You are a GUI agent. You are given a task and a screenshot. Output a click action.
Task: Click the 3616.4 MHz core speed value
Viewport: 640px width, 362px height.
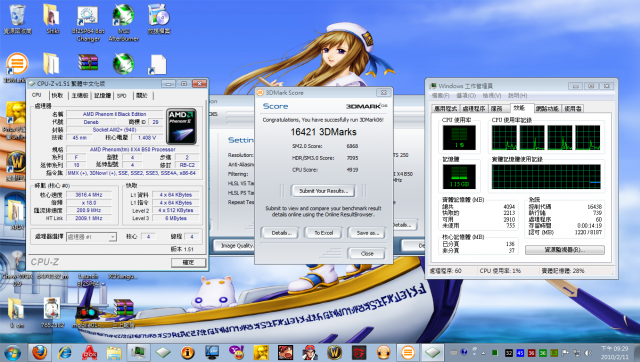[x=89, y=195]
